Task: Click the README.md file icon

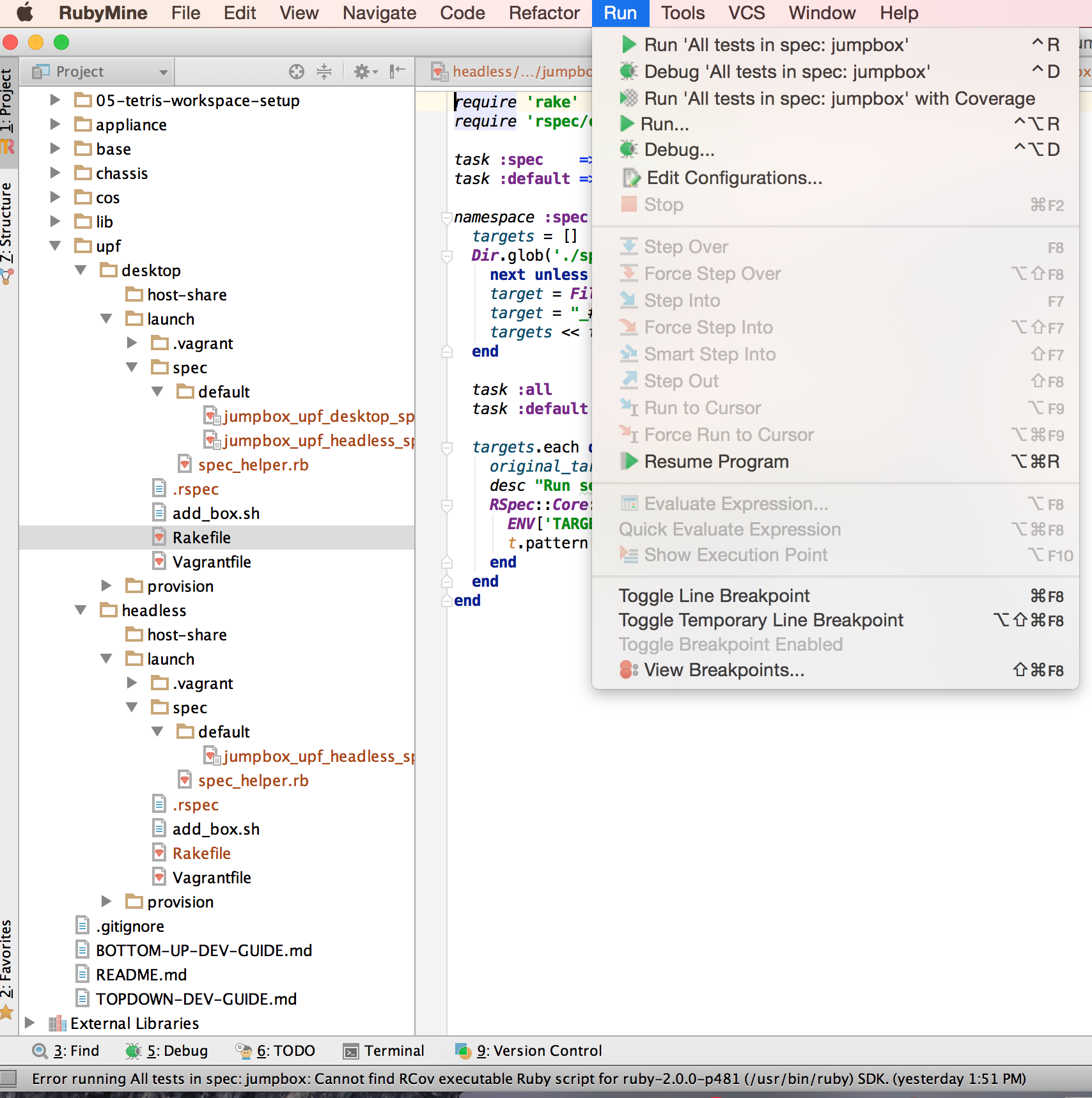Action: [82, 975]
